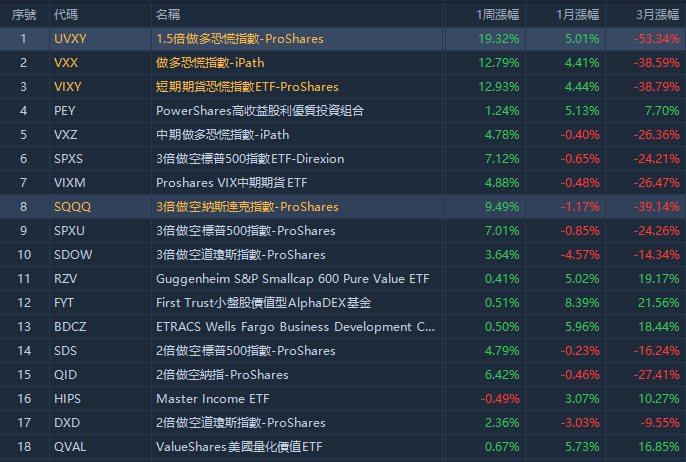The width and height of the screenshot is (686, 462).
Task: Click SDOW monthly change -4.57%
Action: coord(580,255)
